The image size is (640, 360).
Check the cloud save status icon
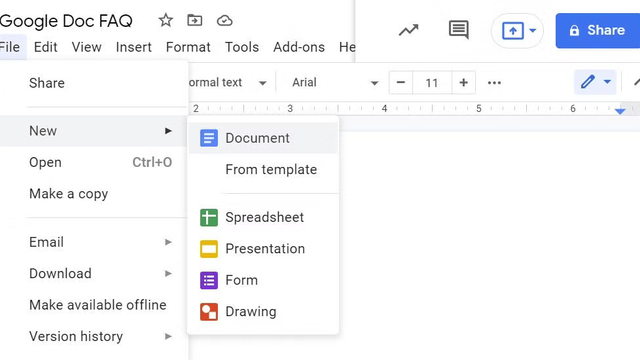224,20
